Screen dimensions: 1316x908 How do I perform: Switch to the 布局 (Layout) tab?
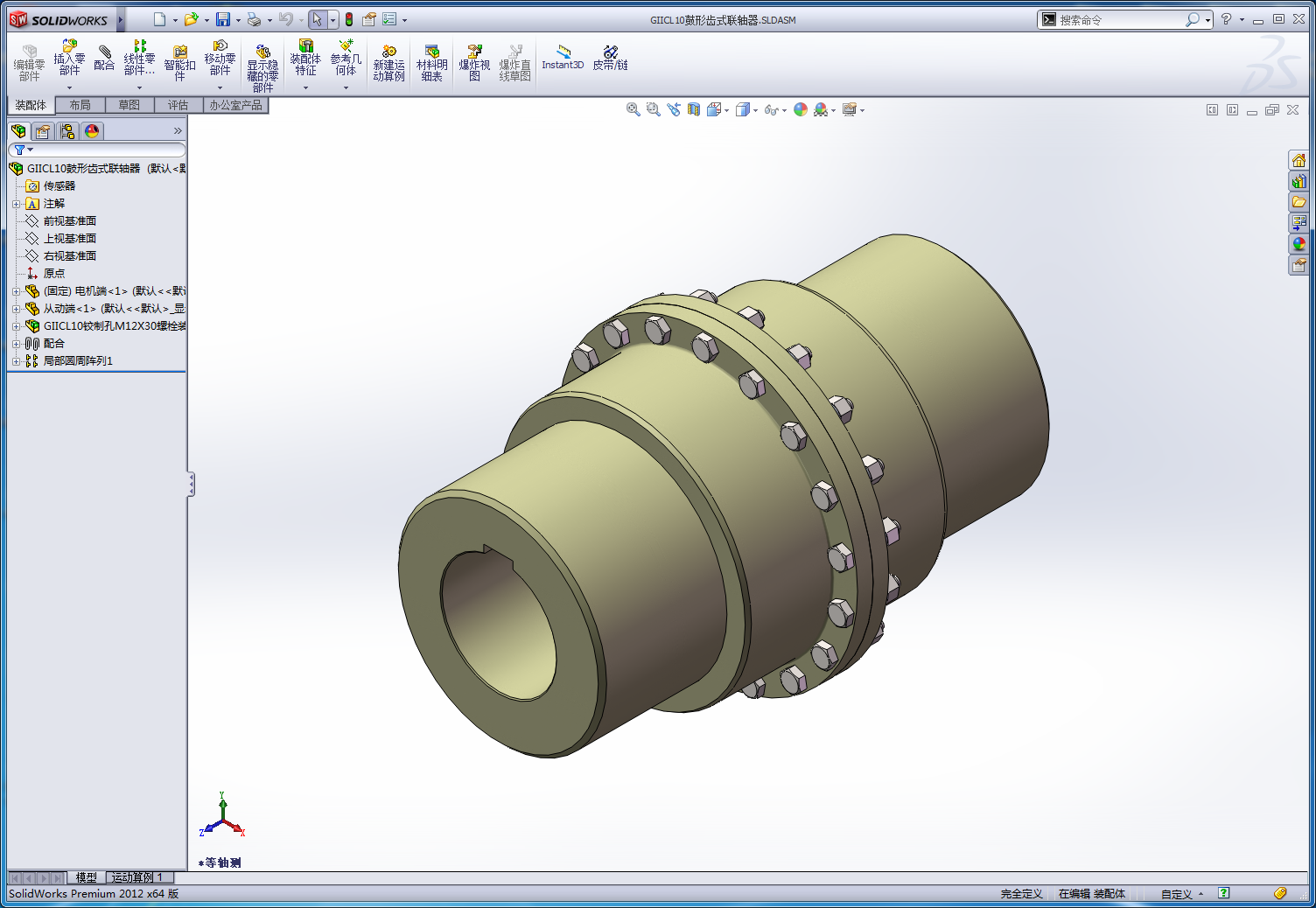(80, 105)
